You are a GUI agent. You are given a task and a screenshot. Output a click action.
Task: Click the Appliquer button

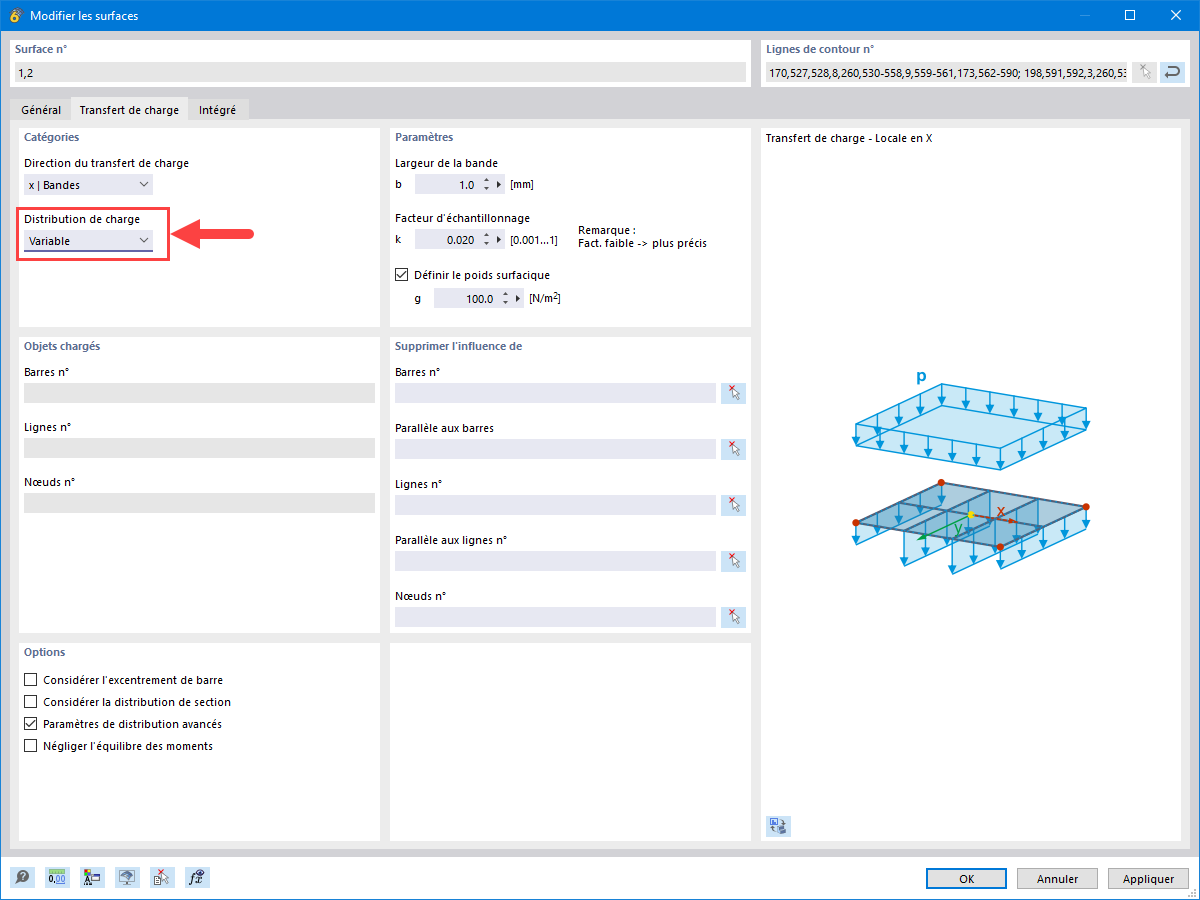pyautogui.click(x=1148, y=879)
